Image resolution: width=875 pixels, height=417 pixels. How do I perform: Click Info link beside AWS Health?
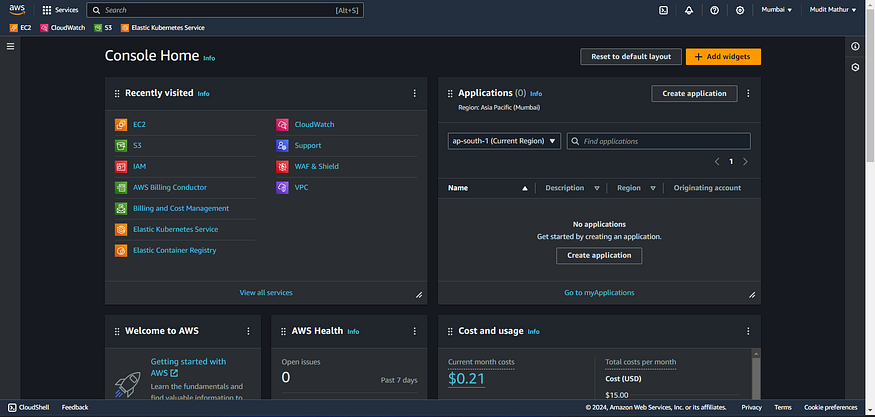[x=353, y=332]
